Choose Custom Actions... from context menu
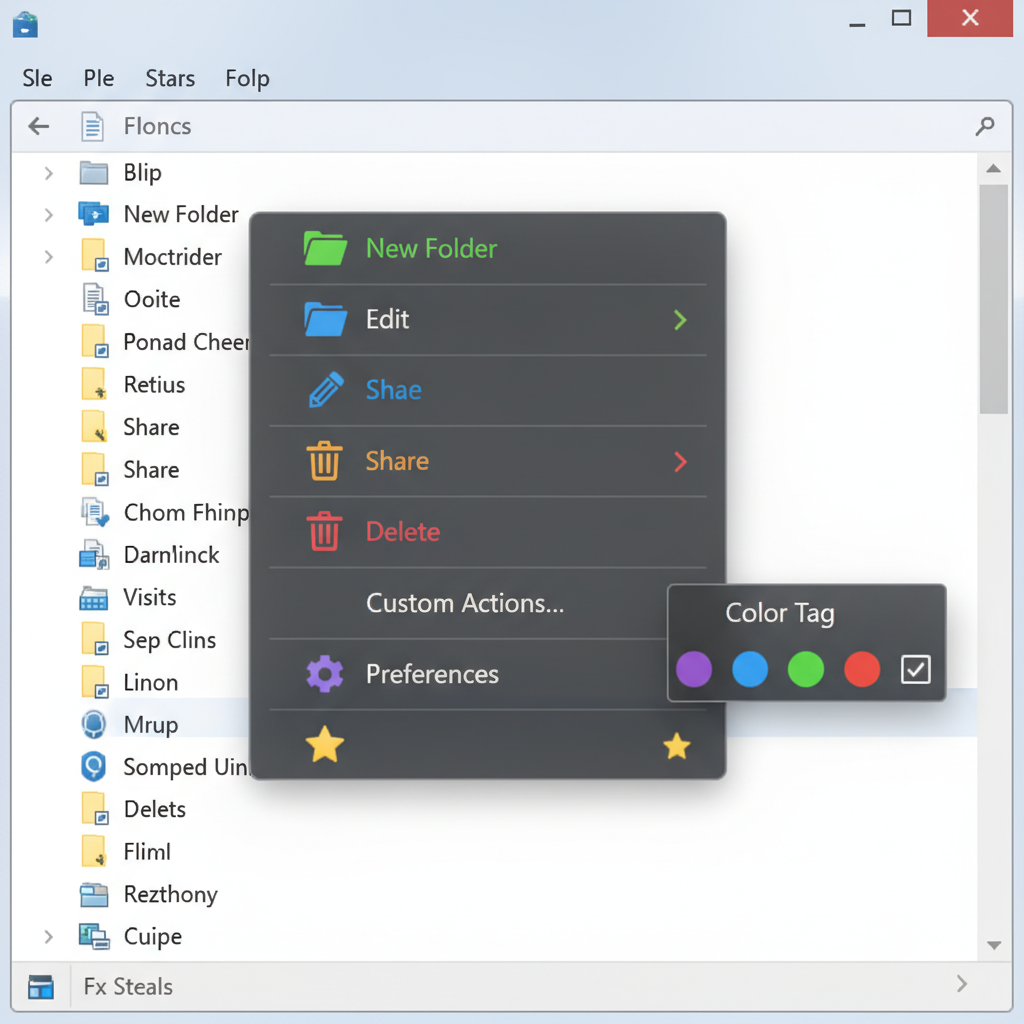The height and width of the screenshot is (1024, 1024). pos(465,603)
